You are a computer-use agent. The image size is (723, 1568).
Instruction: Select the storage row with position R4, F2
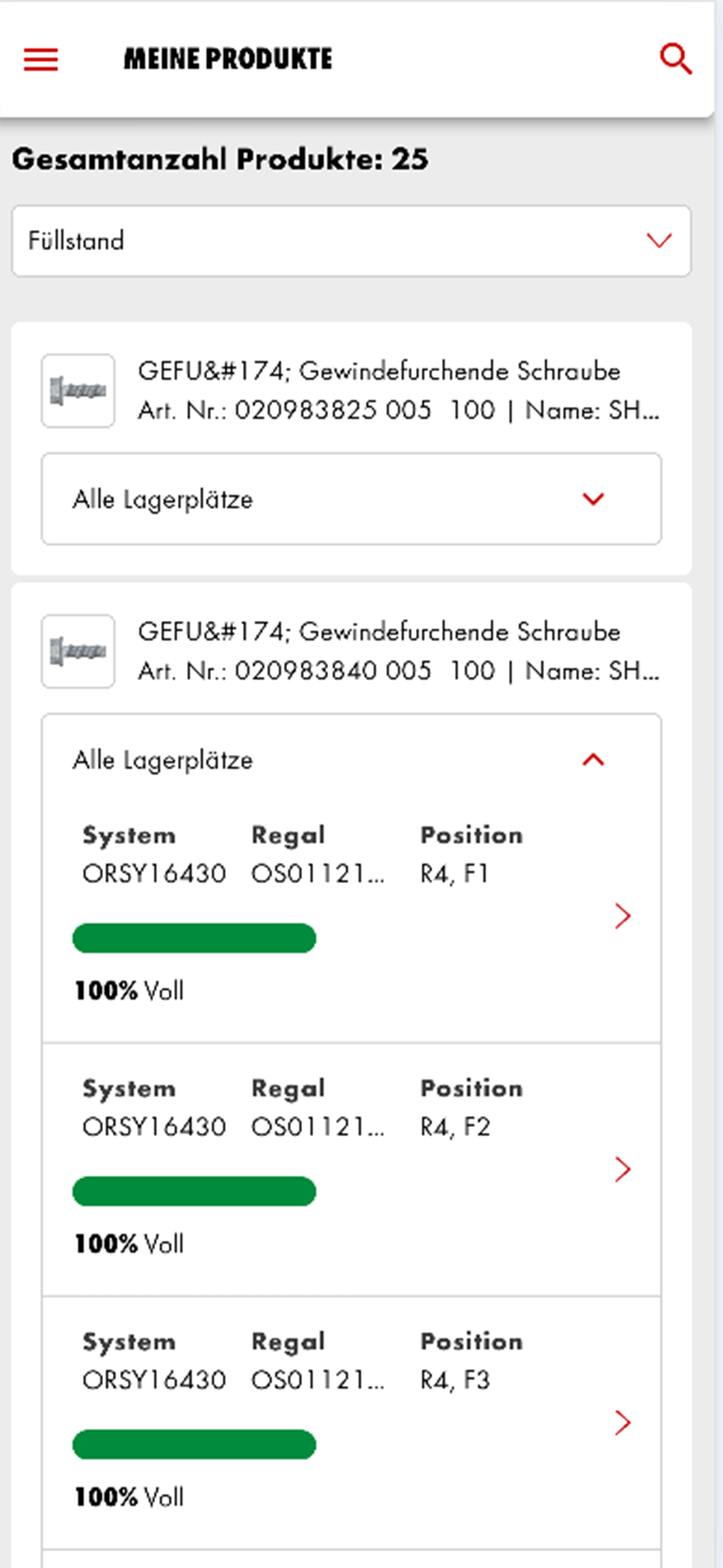[351, 1170]
